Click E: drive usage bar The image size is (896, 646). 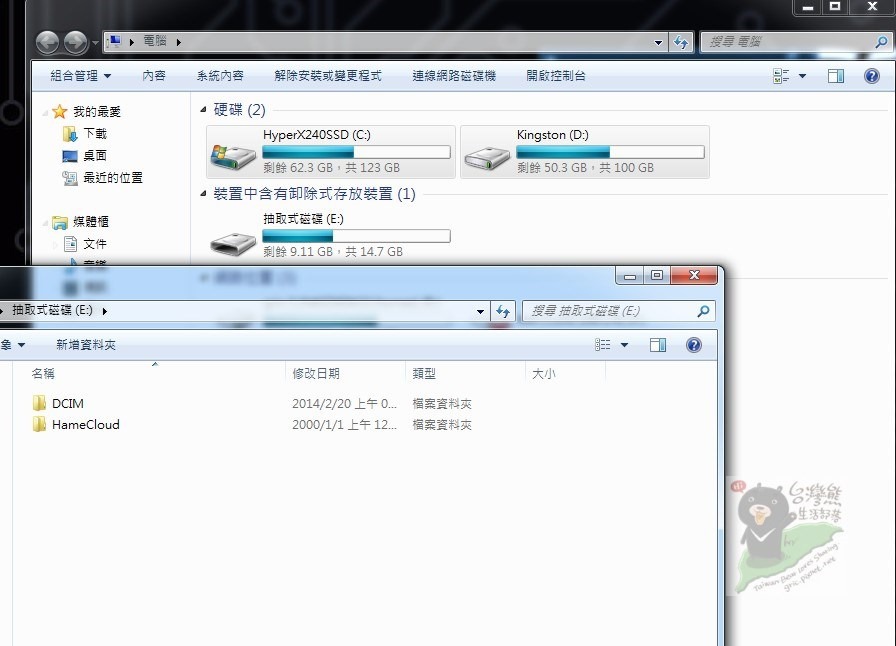click(x=356, y=236)
